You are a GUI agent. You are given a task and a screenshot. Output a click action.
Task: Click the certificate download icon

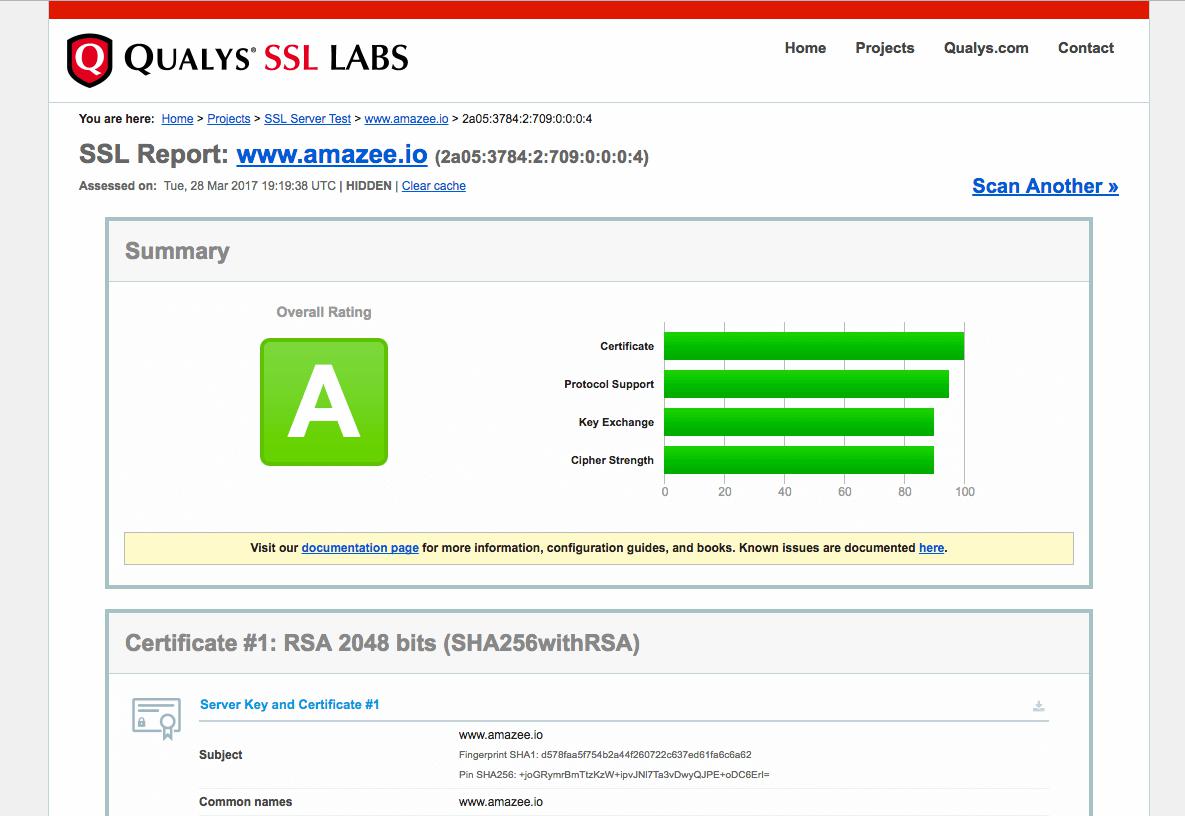point(1039,707)
